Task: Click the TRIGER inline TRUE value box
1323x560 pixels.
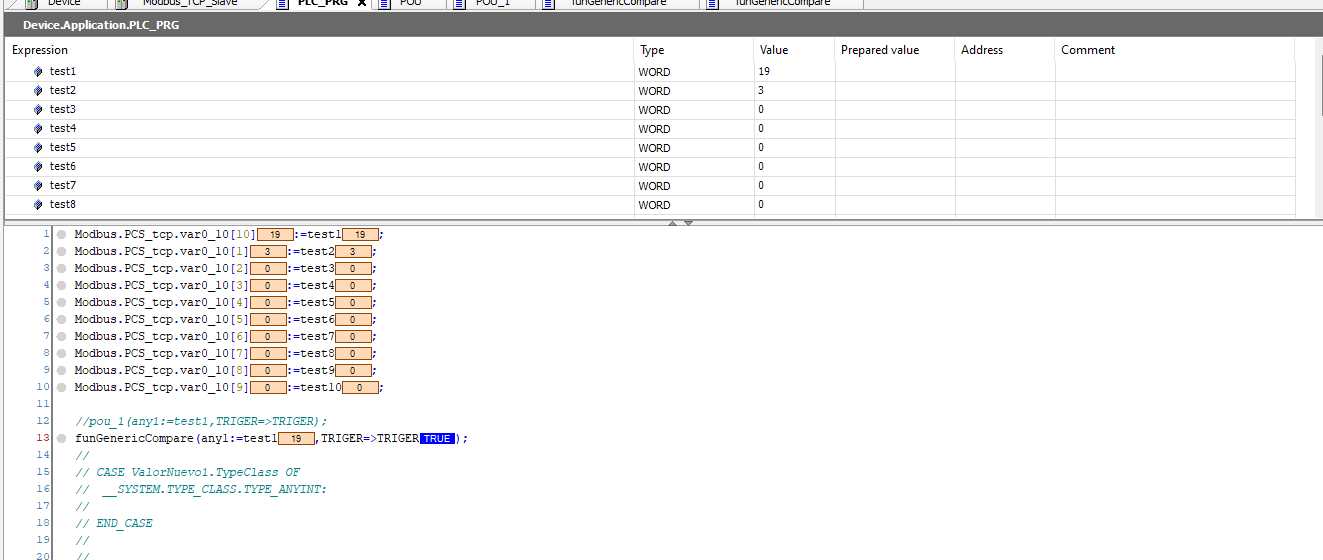Action: click(437, 438)
